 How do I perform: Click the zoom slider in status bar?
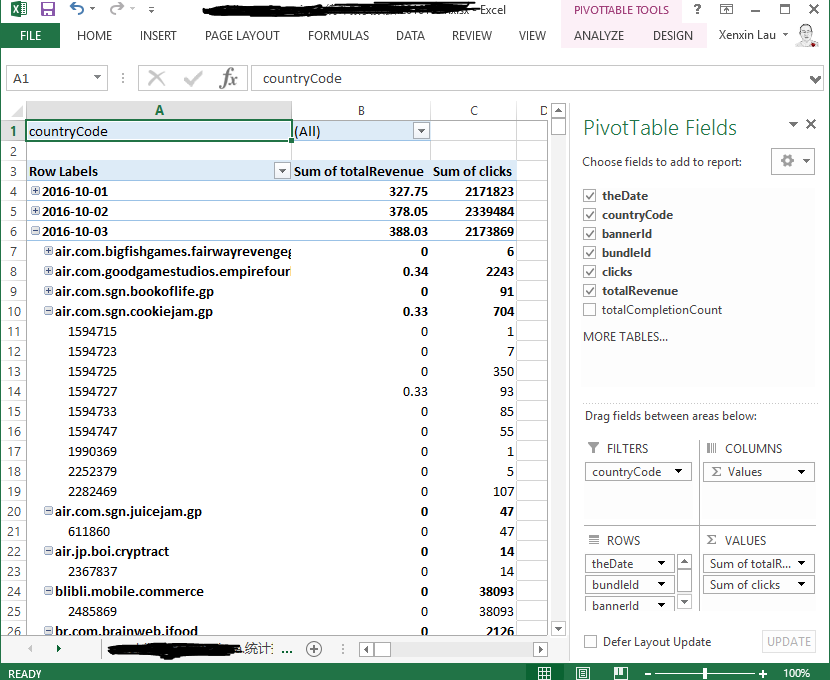tap(706, 673)
